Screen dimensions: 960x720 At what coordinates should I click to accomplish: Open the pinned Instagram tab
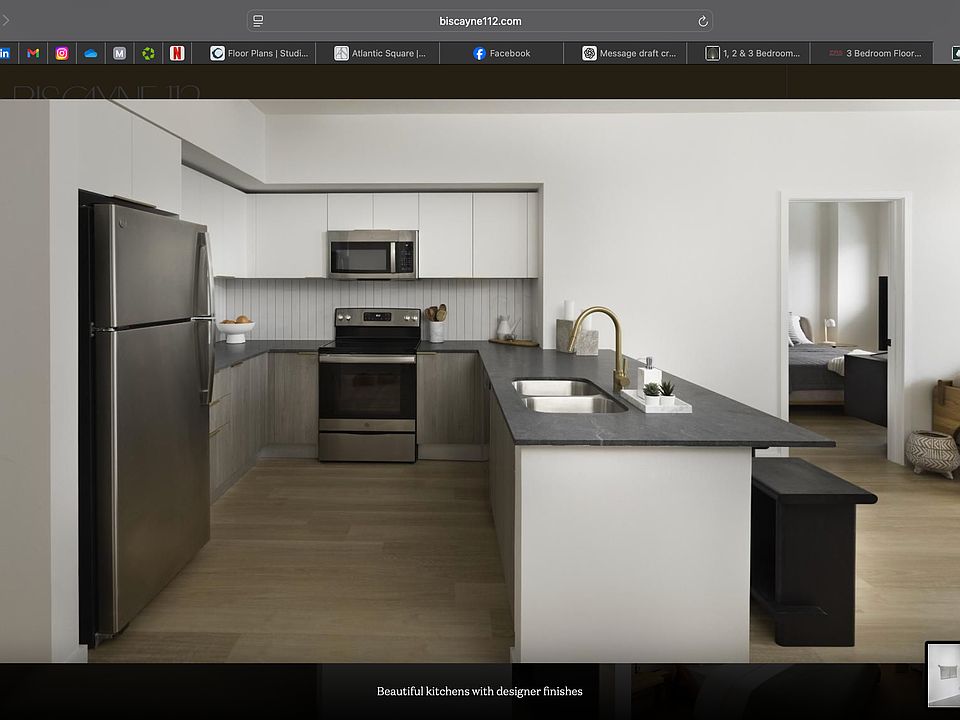point(62,54)
